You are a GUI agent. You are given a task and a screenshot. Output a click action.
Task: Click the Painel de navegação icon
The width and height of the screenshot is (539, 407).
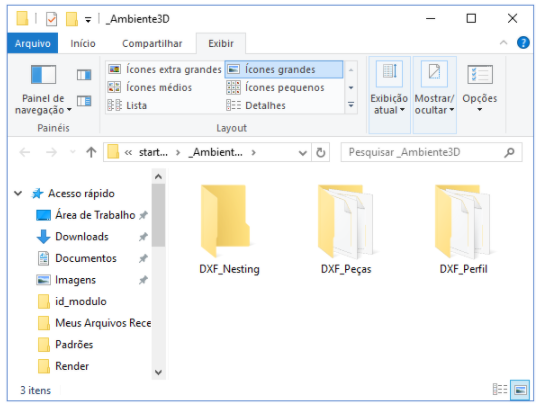click(43, 74)
